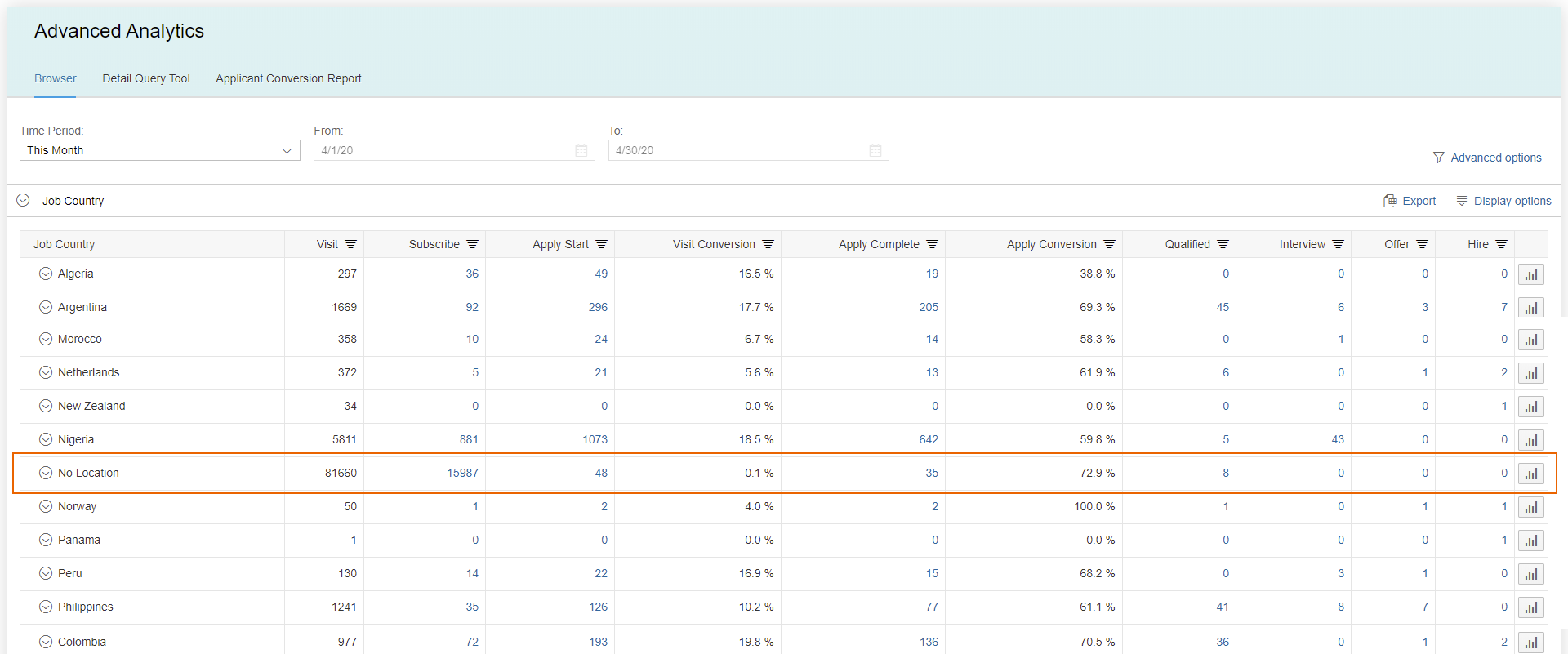The width and height of the screenshot is (1568, 654).
Task: Expand the Norway row
Action: coord(46,506)
